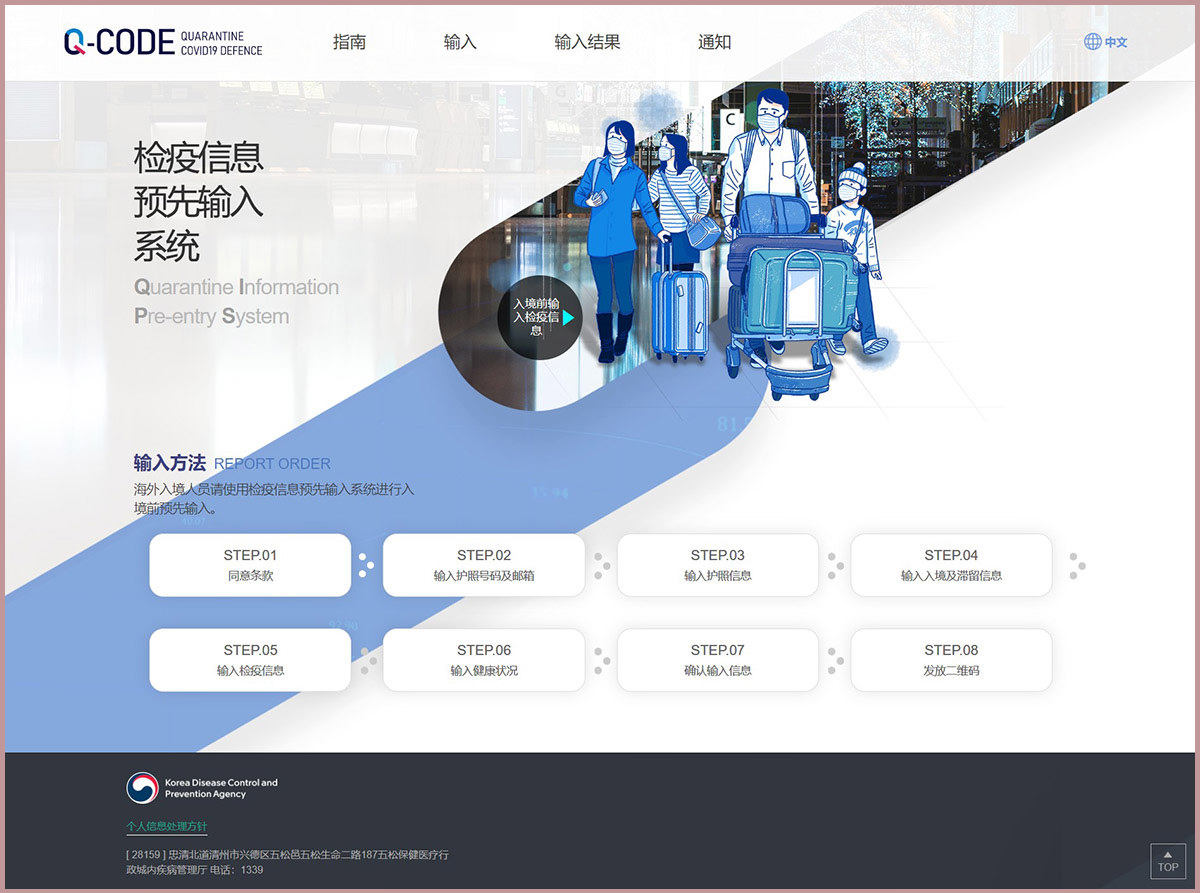The width and height of the screenshot is (1200, 893).
Task: Click the TOP back-to-top button
Action: (1167, 861)
